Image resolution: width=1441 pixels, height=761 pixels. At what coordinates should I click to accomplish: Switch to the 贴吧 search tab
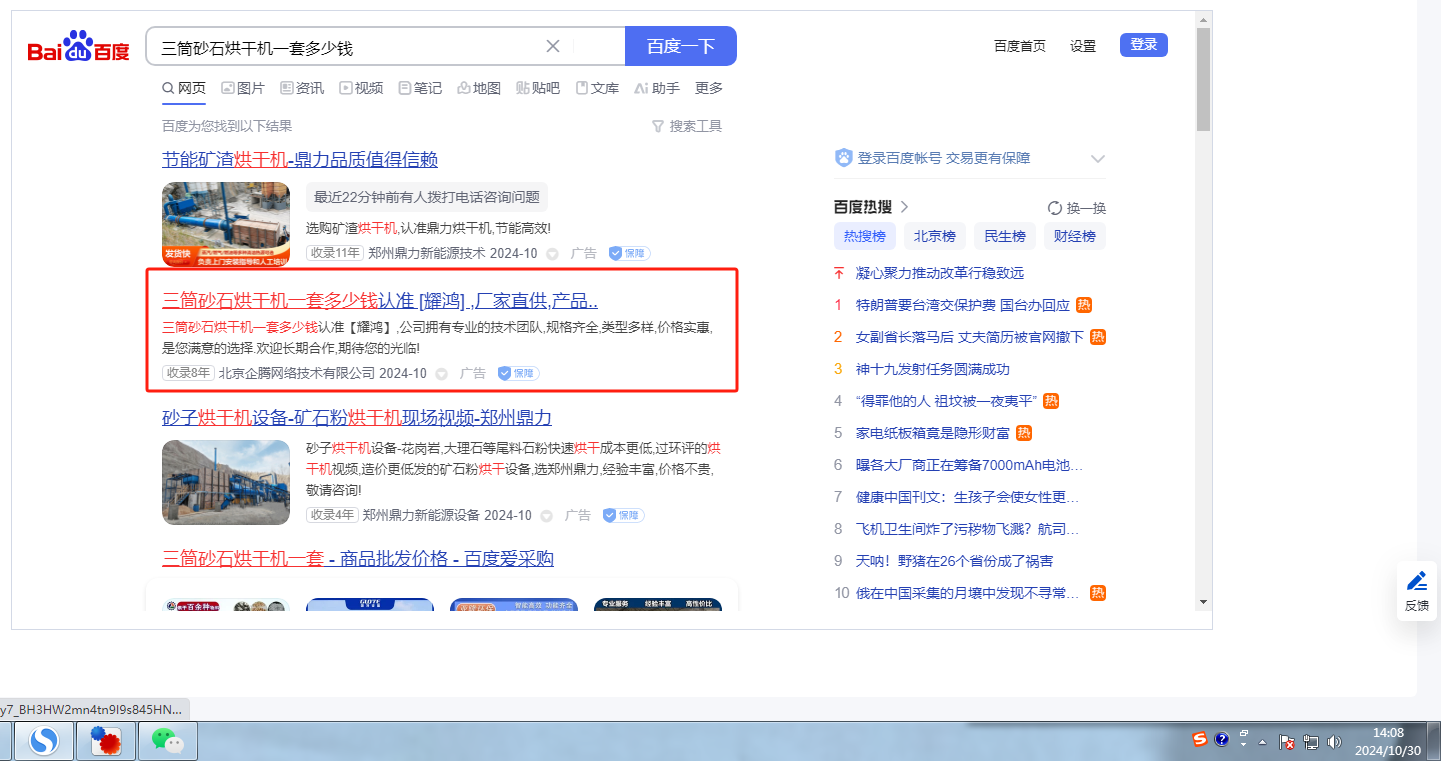click(x=538, y=88)
